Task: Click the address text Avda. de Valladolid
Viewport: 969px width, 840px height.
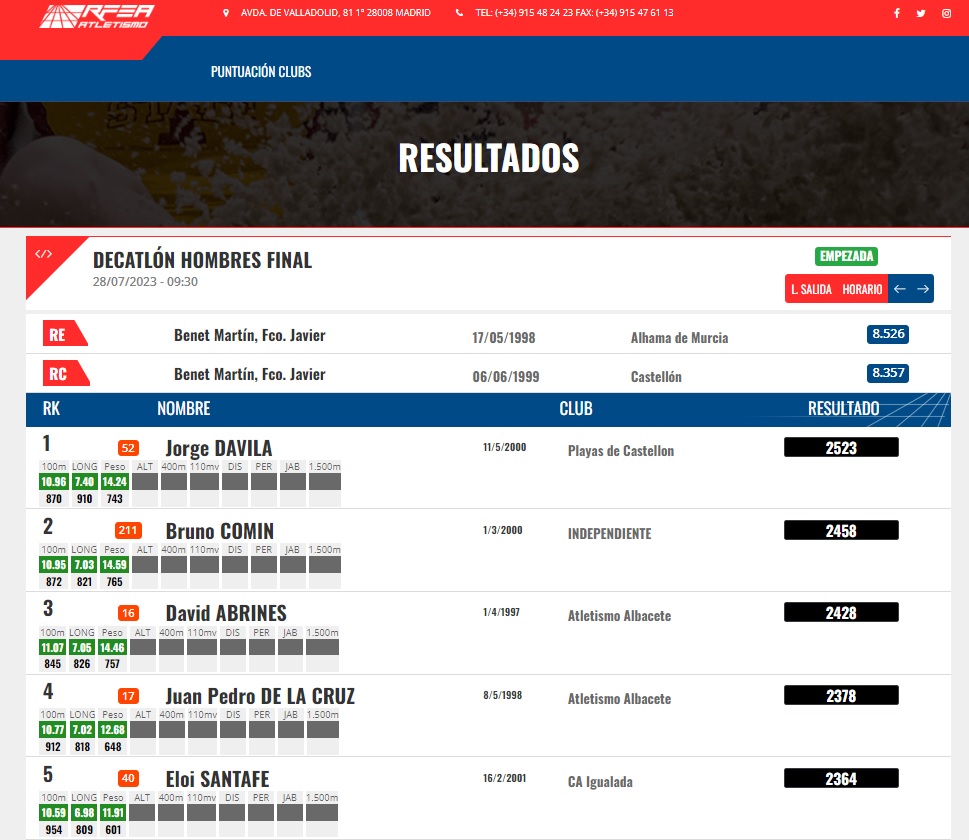Action: 336,12
